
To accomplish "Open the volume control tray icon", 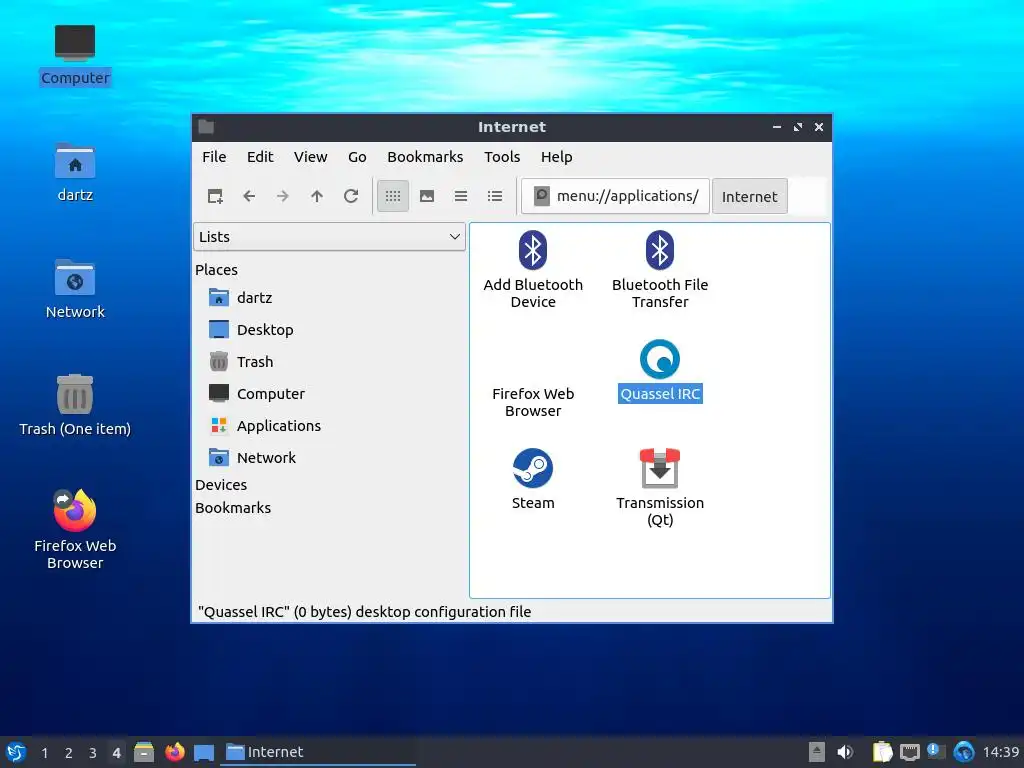I will (x=845, y=752).
